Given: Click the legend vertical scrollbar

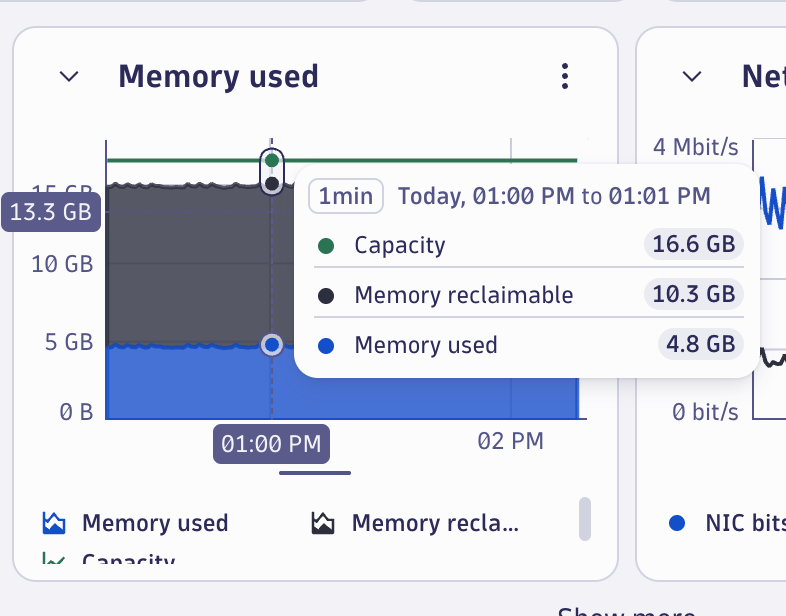Looking at the screenshot, I should click(x=585, y=518).
